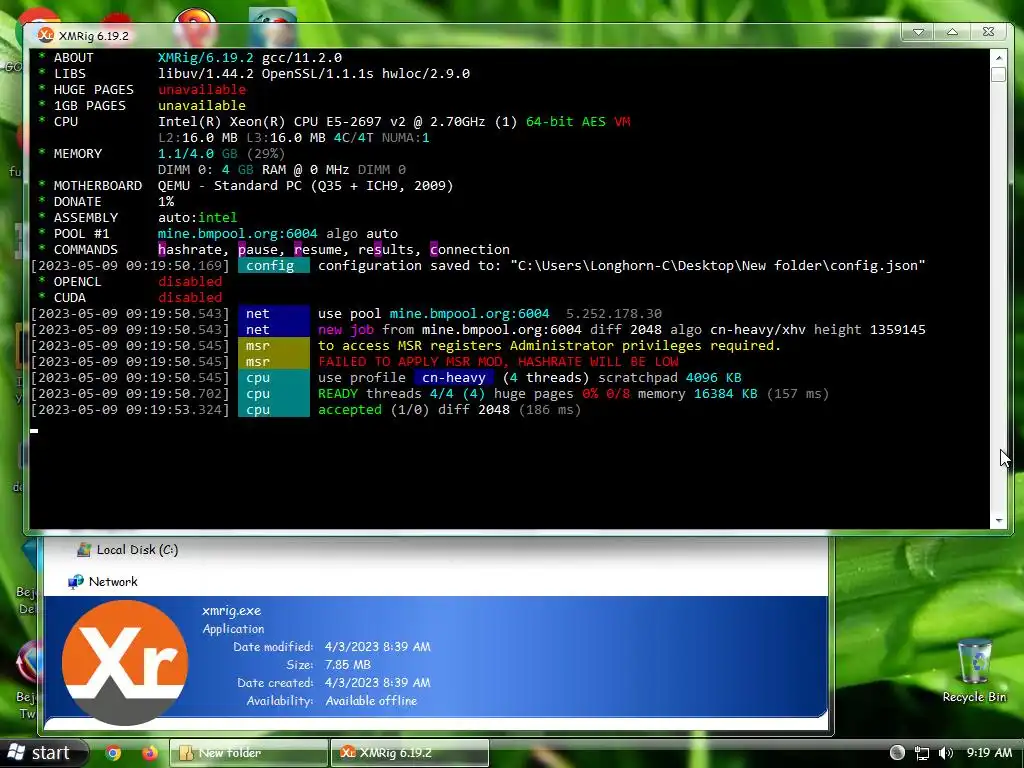1024x768 pixels.
Task: Select Local Disk (C:) in the navigation pane
Action: coord(127,550)
